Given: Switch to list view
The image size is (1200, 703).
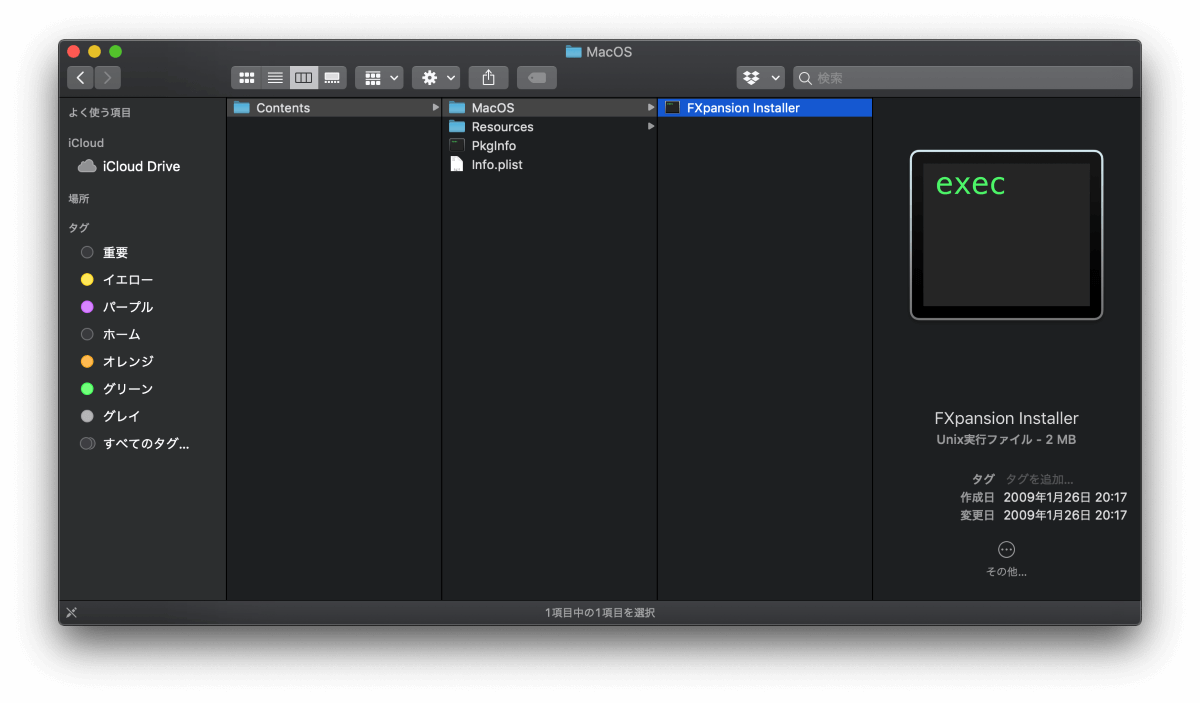Looking at the screenshot, I should (x=275, y=77).
